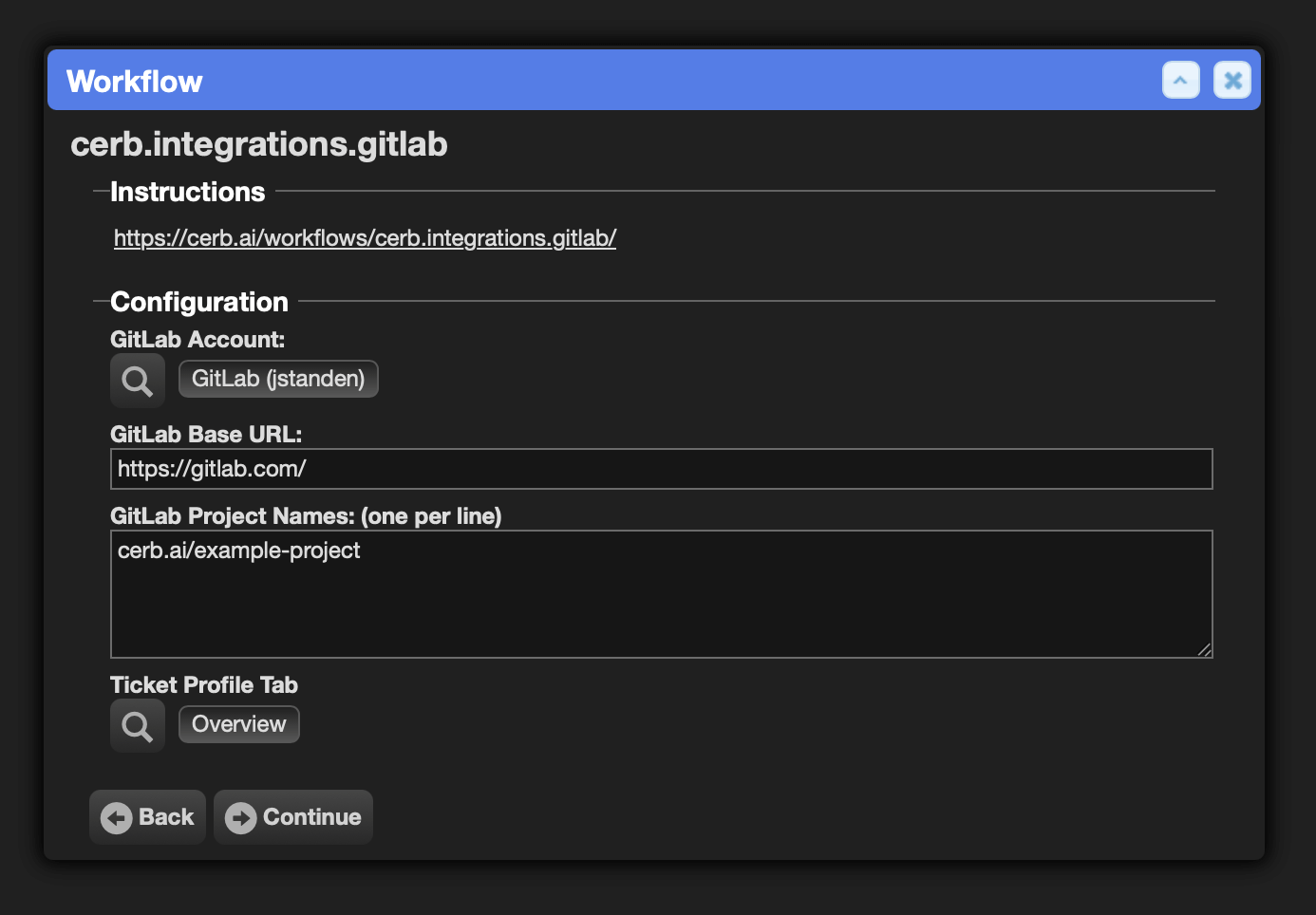Viewport: 1316px width, 915px height.
Task: Click the GitLab Account label
Action: tap(197, 340)
